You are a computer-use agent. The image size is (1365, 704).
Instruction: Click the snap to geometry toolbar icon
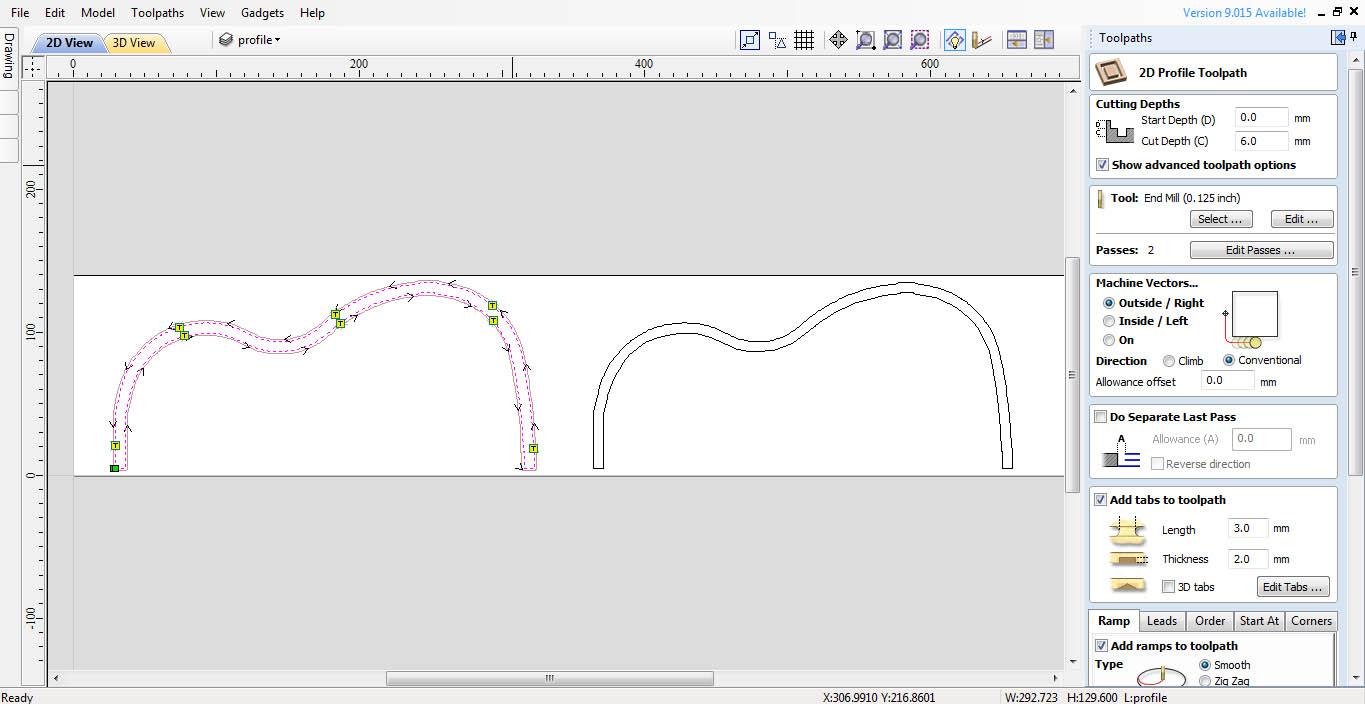pyautogui.click(x=750, y=40)
